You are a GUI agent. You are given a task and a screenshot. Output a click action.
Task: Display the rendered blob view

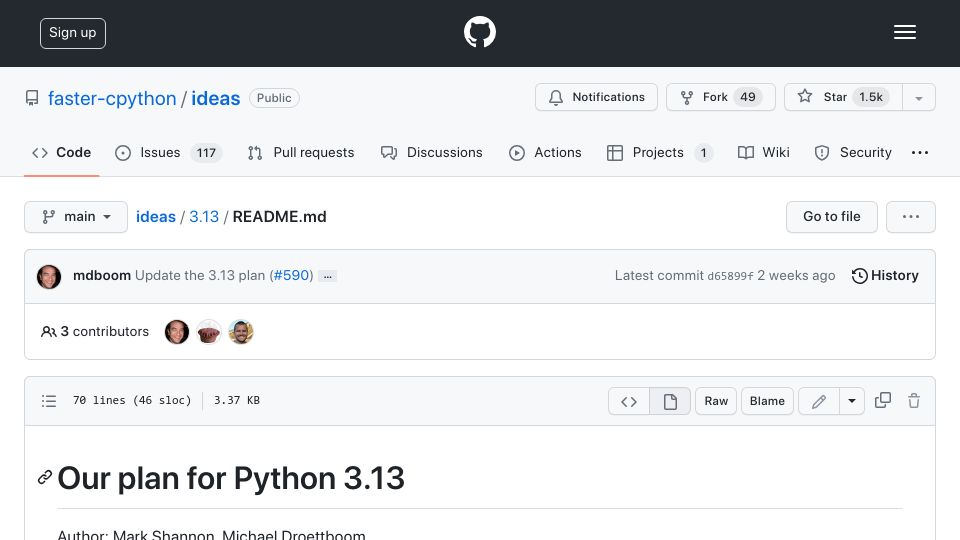tap(670, 401)
